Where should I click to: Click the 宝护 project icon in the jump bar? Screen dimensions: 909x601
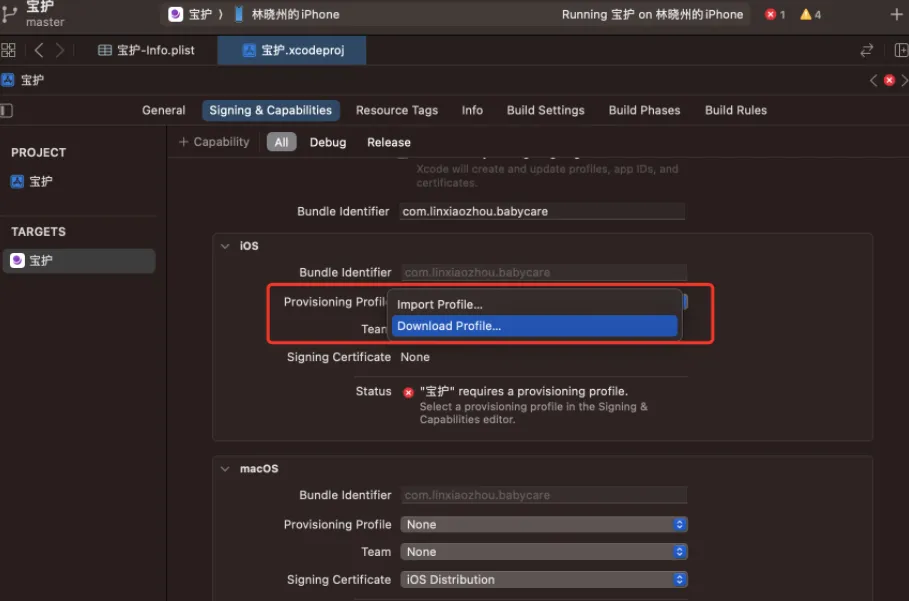tap(8, 80)
